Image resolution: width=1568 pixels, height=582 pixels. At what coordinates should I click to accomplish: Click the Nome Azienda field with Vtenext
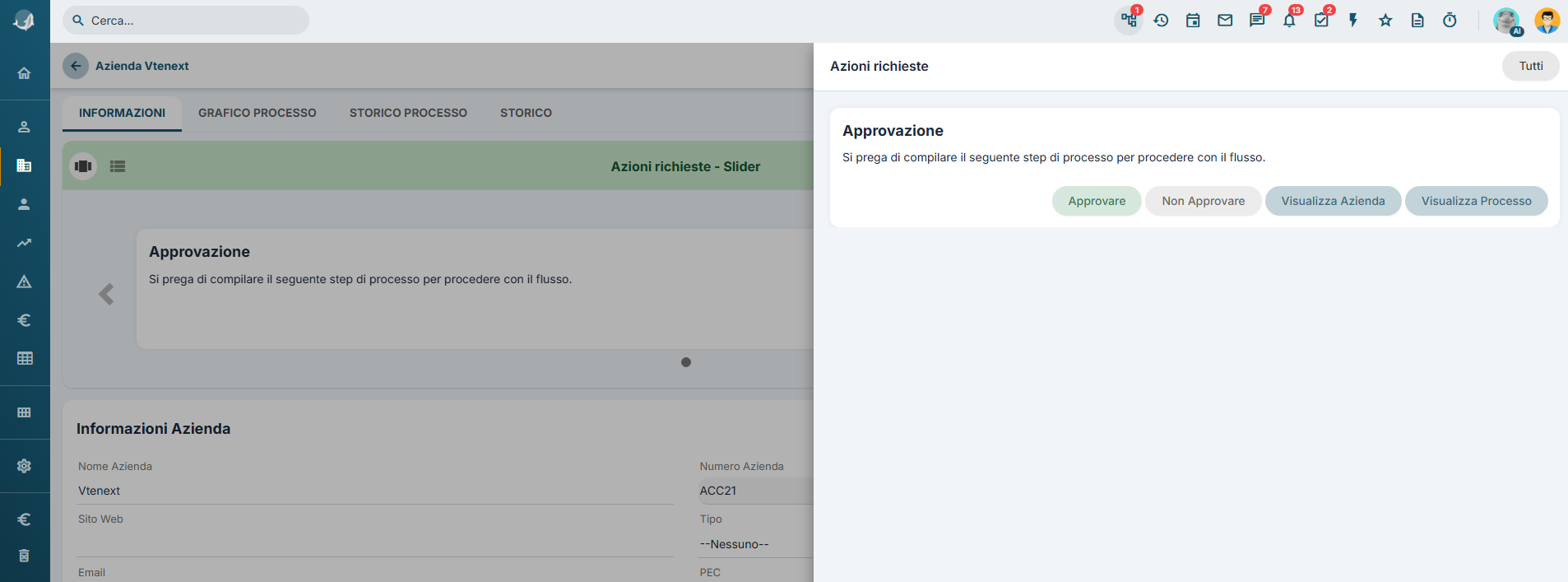coord(375,491)
